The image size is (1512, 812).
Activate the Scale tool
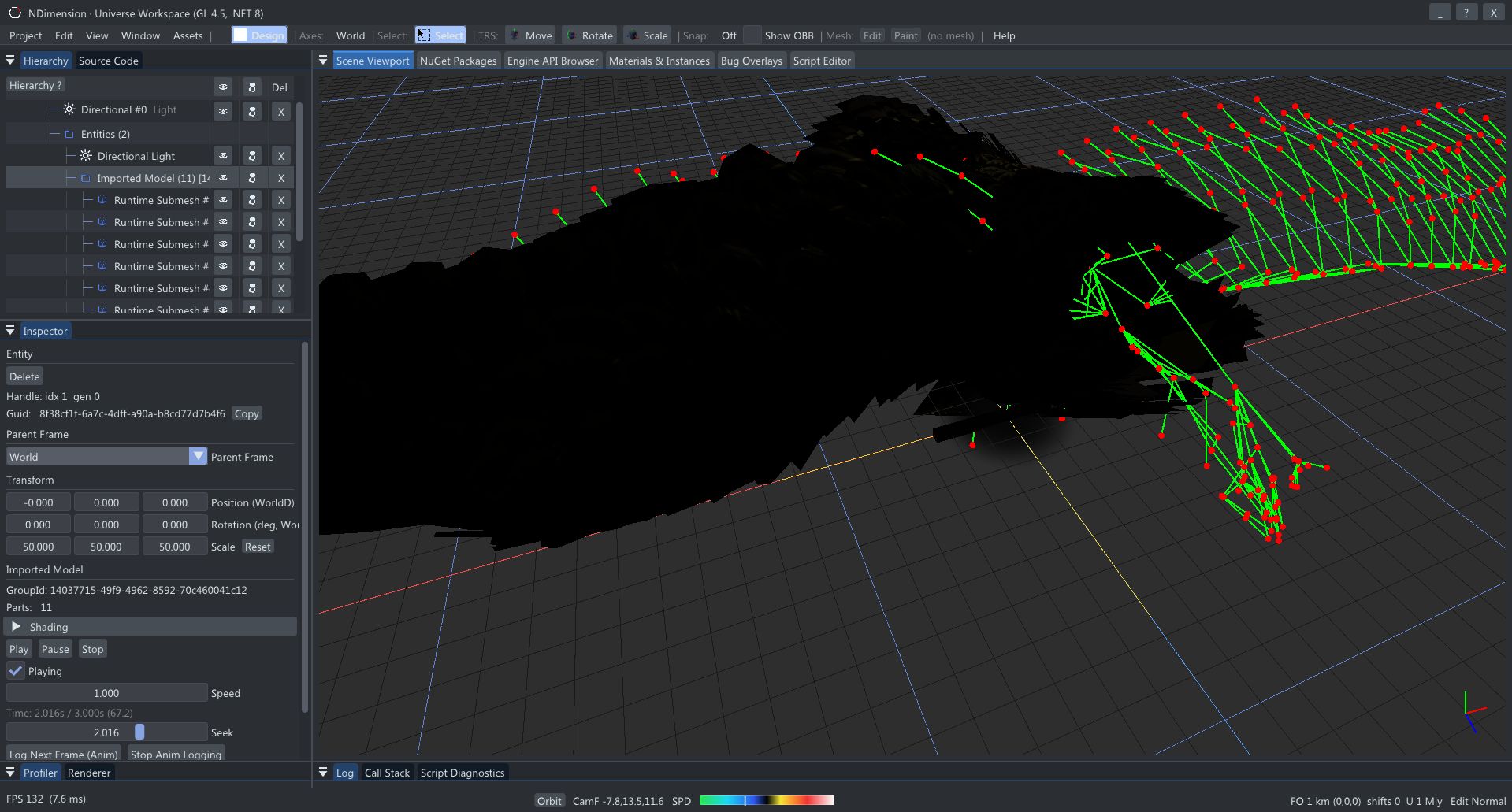pos(646,35)
